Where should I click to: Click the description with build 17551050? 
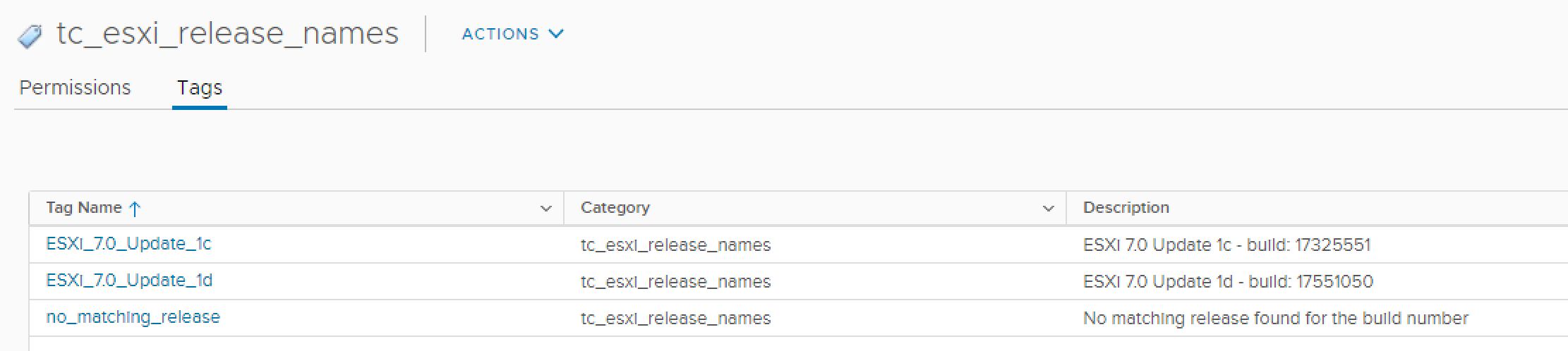tap(1228, 282)
